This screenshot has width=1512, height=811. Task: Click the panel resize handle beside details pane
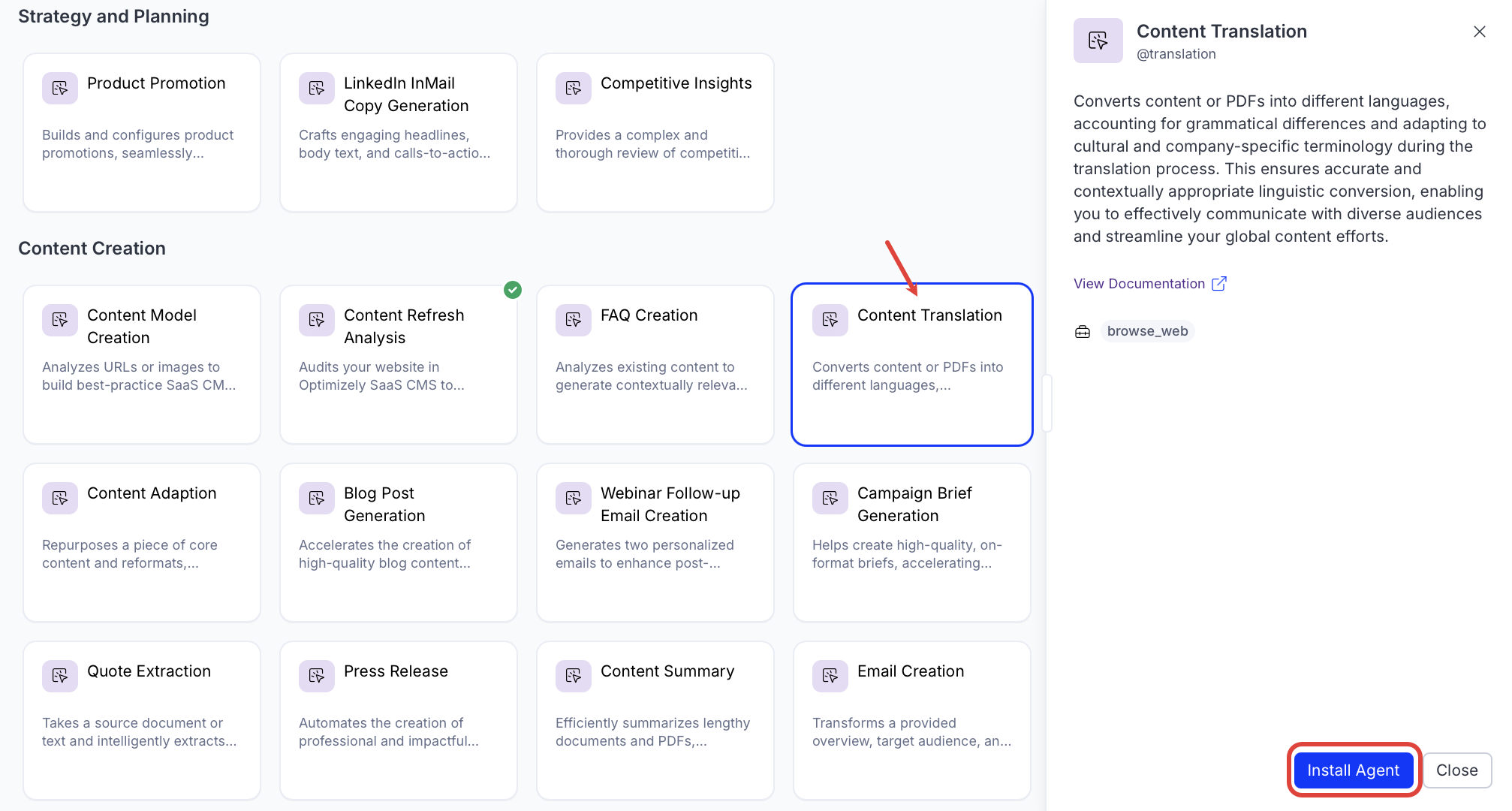pyautogui.click(x=1047, y=403)
